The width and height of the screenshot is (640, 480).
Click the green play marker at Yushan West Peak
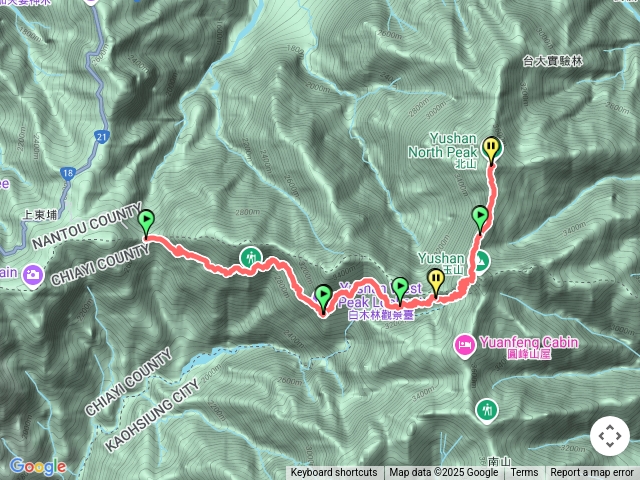(400, 290)
